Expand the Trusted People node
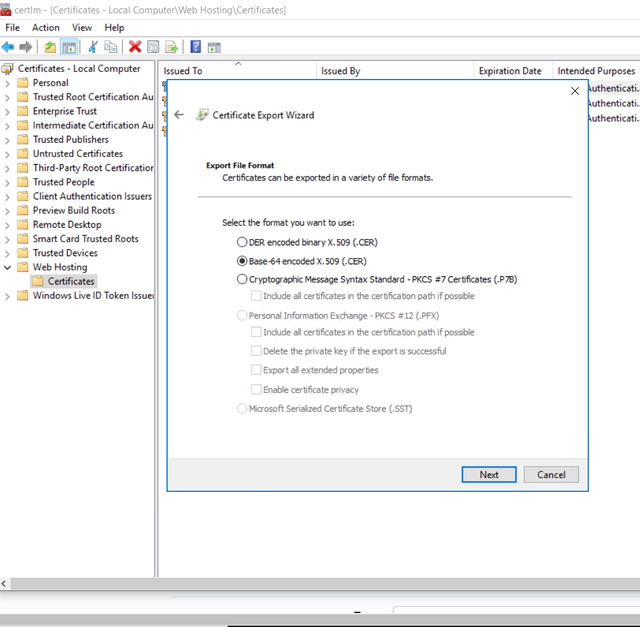 pyautogui.click(x=7, y=183)
